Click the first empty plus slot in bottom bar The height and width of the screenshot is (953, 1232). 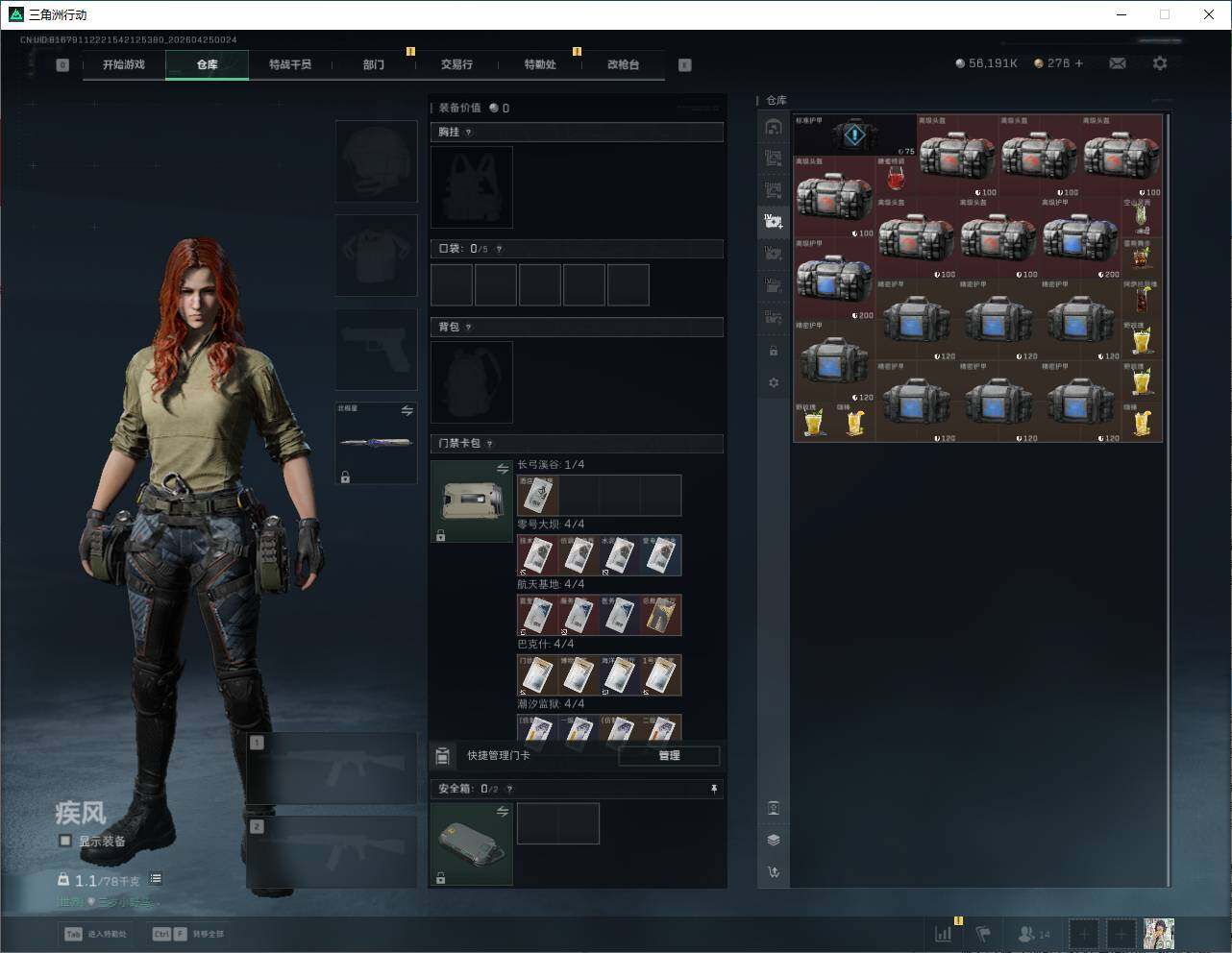tap(1084, 933)
